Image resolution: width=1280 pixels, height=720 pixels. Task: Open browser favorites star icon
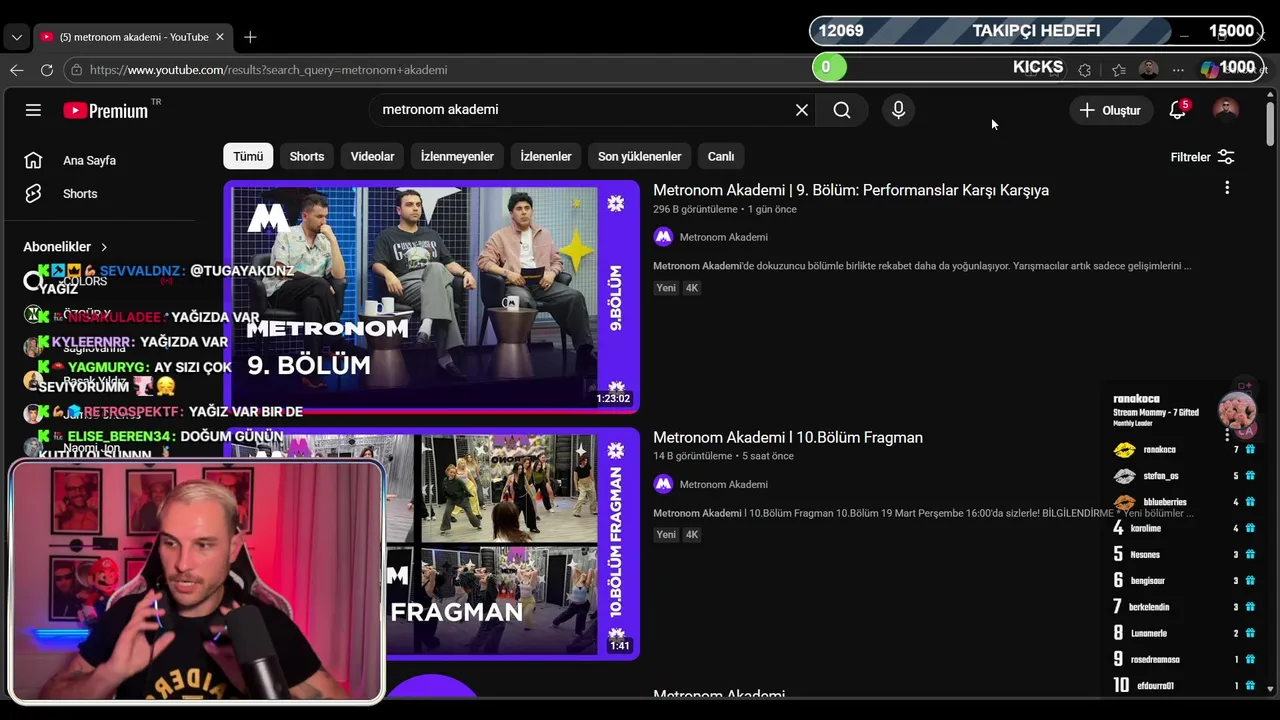coord(1118,70)
